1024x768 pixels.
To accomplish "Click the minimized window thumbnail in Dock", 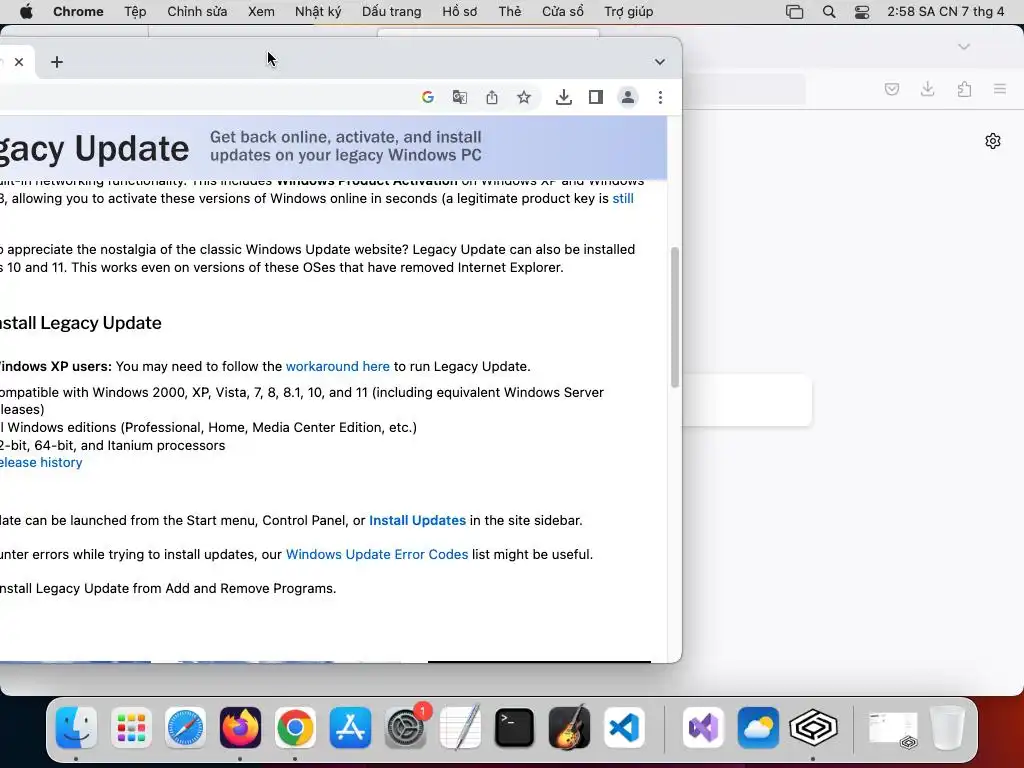I will tap(893, 729).
